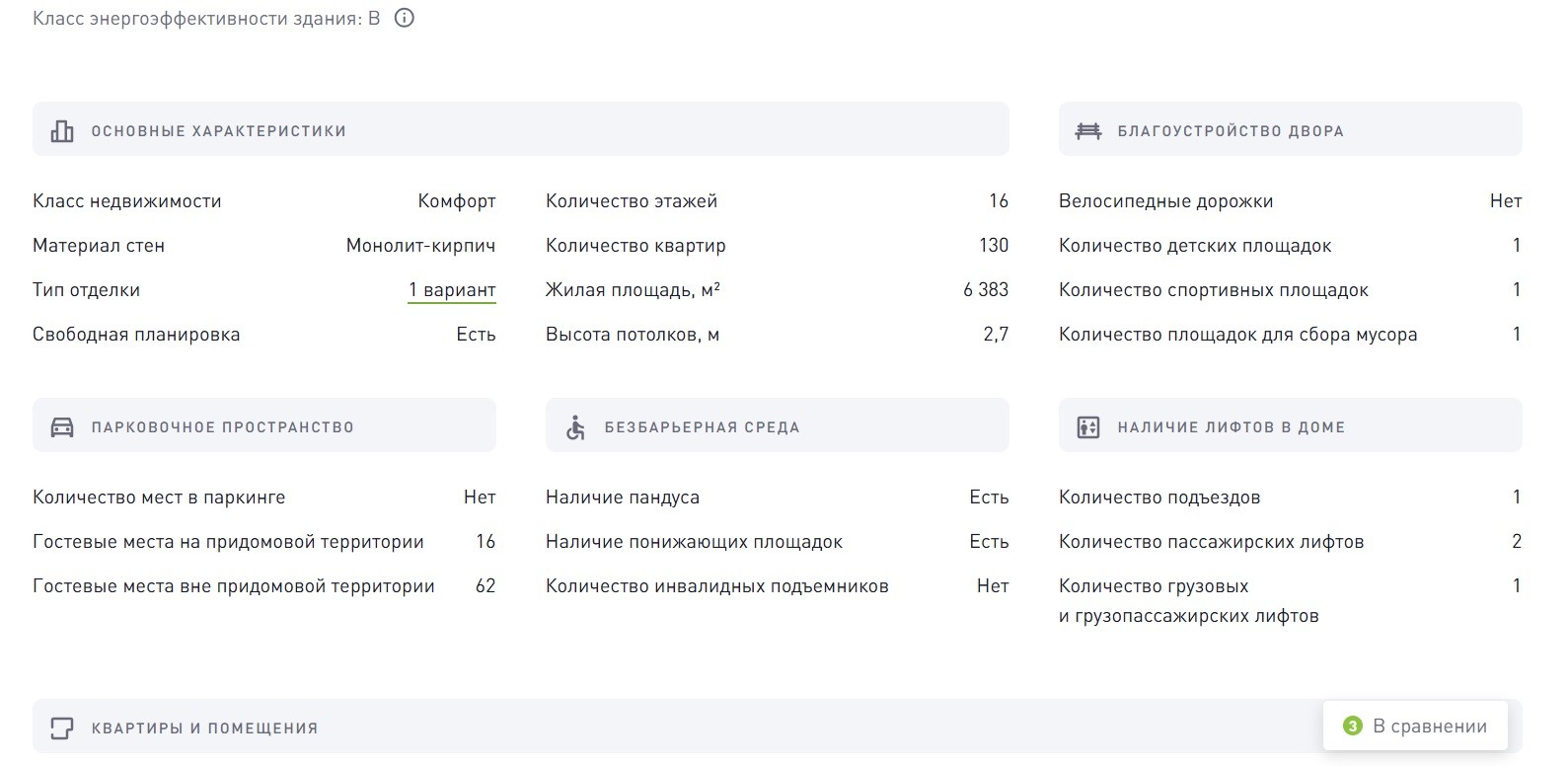This screenshot has height=766, width=1568.
Task: Click the bench icon in Благоустройство двора
Action: click(1088, 131)
